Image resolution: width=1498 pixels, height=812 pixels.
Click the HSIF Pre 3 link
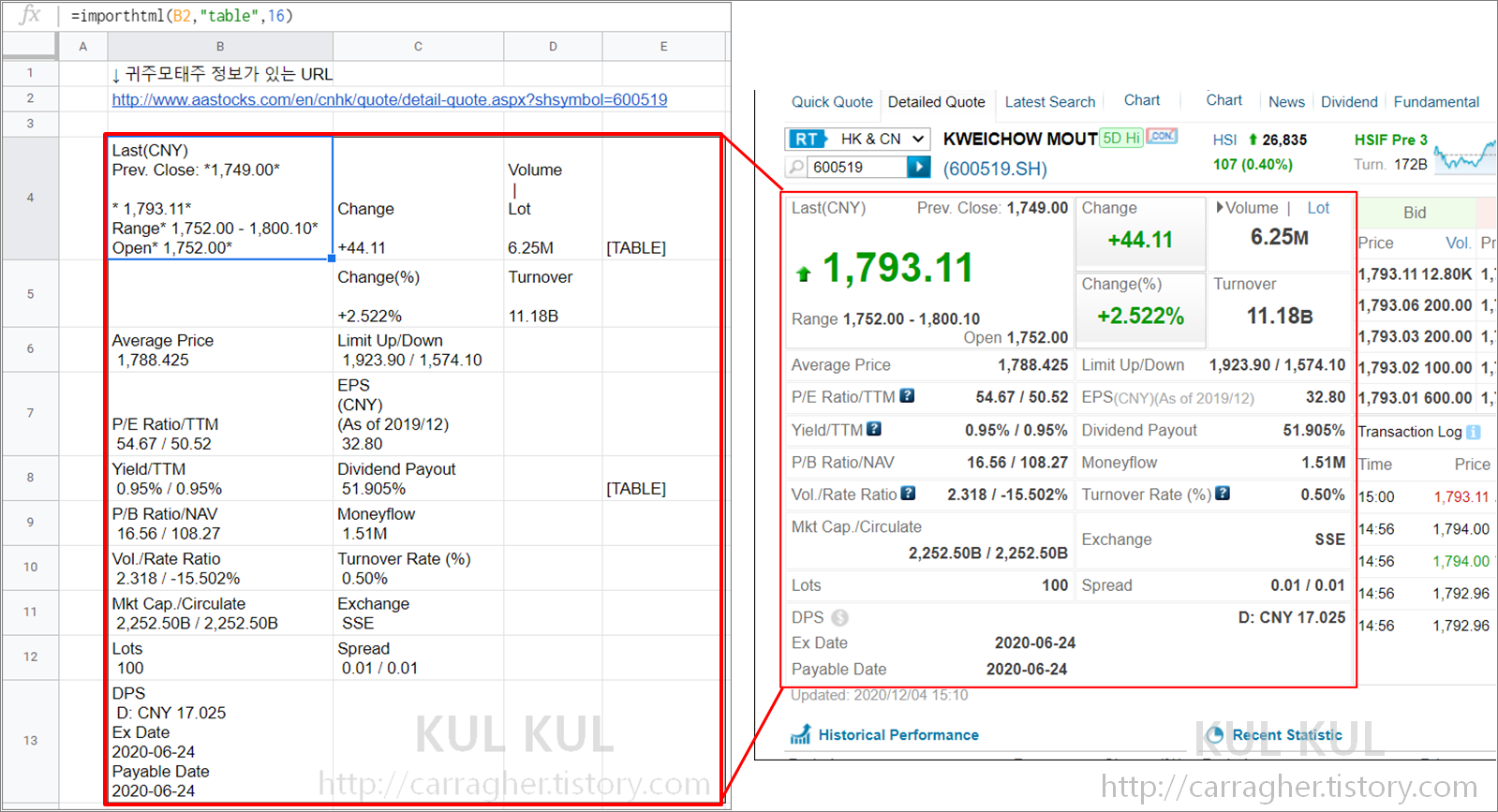pyautogui.click(x=1391, y=140)
